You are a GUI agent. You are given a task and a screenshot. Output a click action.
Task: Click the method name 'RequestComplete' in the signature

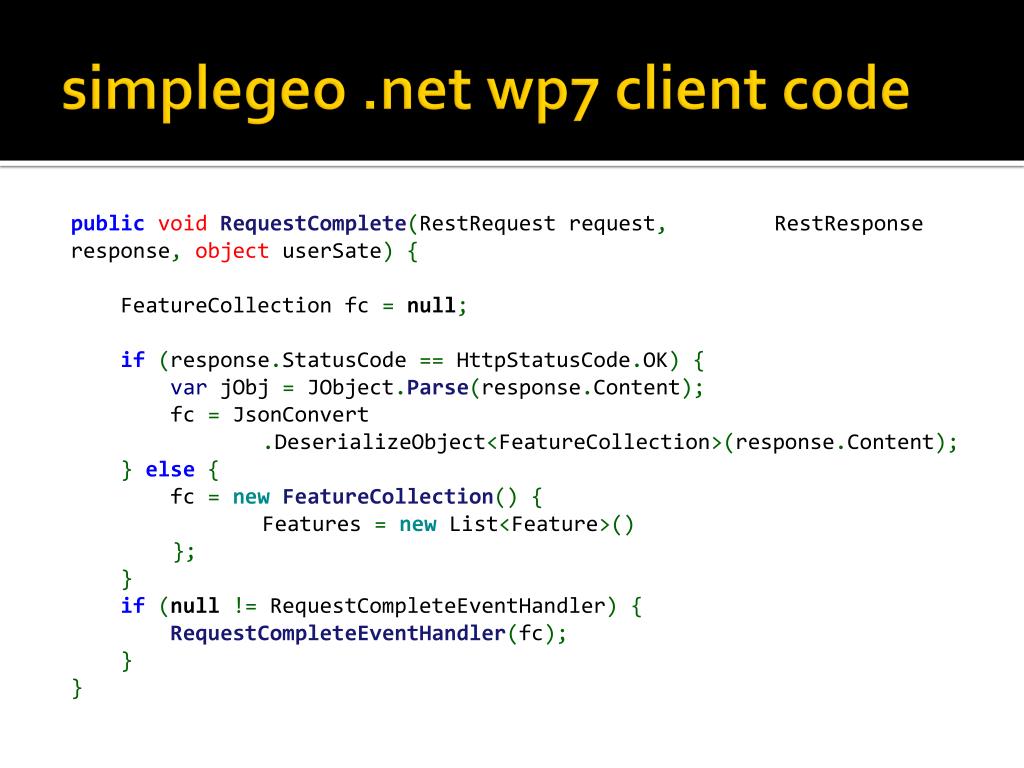point(313,224)
